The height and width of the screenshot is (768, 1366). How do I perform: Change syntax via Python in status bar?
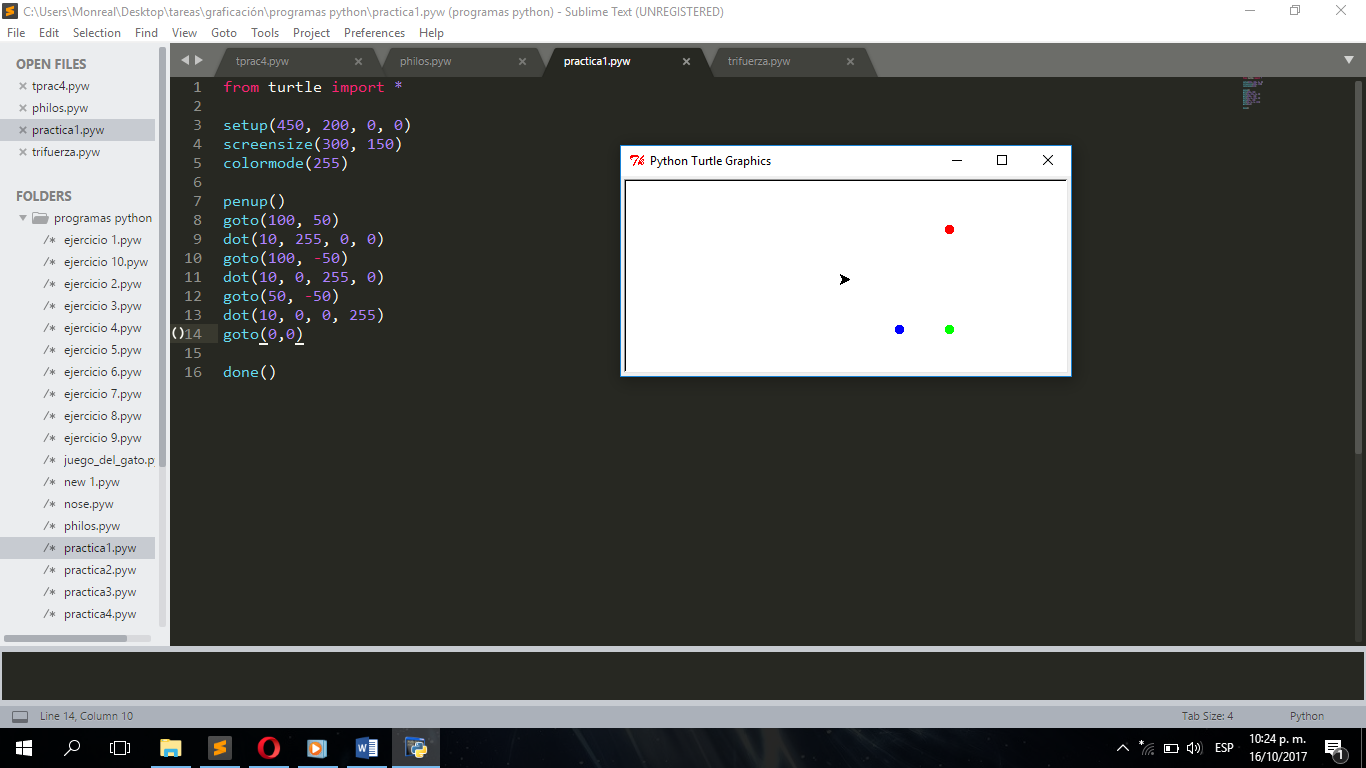pos(1307,716)
